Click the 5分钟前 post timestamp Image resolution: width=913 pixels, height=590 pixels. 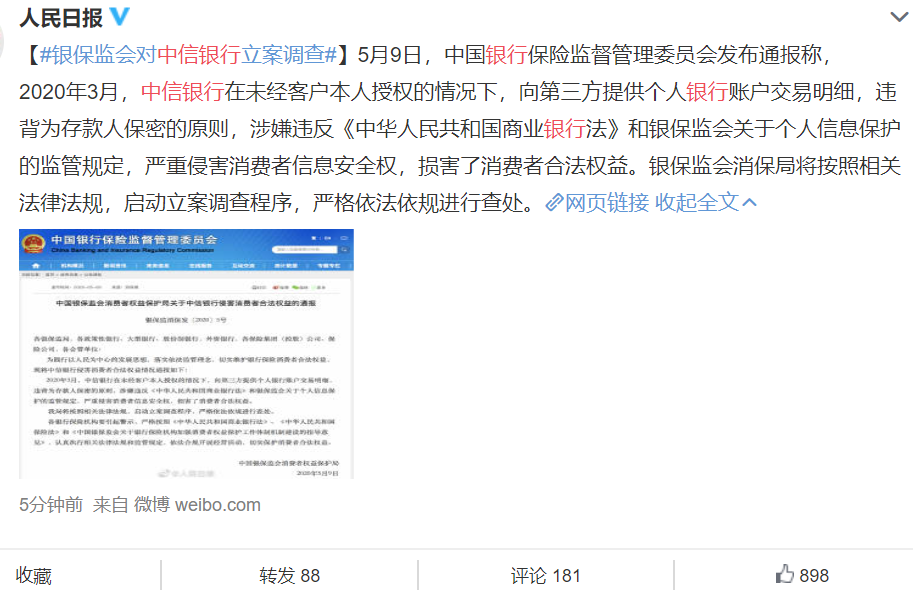tap(51, 504)
